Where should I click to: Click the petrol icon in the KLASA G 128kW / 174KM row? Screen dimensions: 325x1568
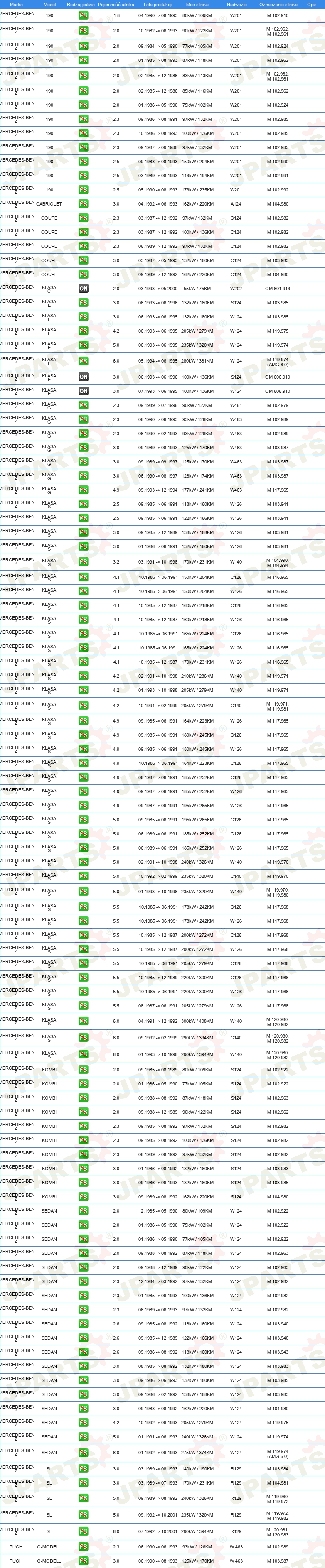[x=84, y=476]
